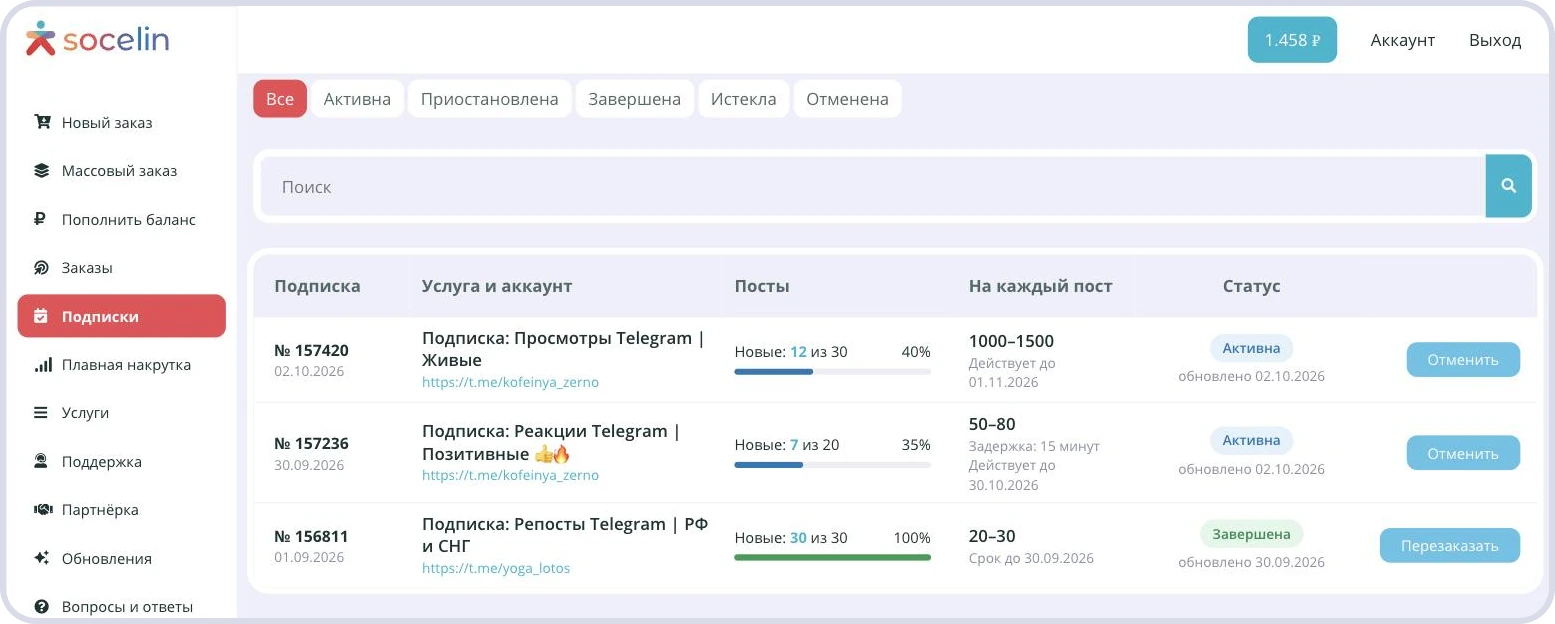The image size is (1555, 624).
Task: Click subscription number № 156811
Action: (311, 536)
